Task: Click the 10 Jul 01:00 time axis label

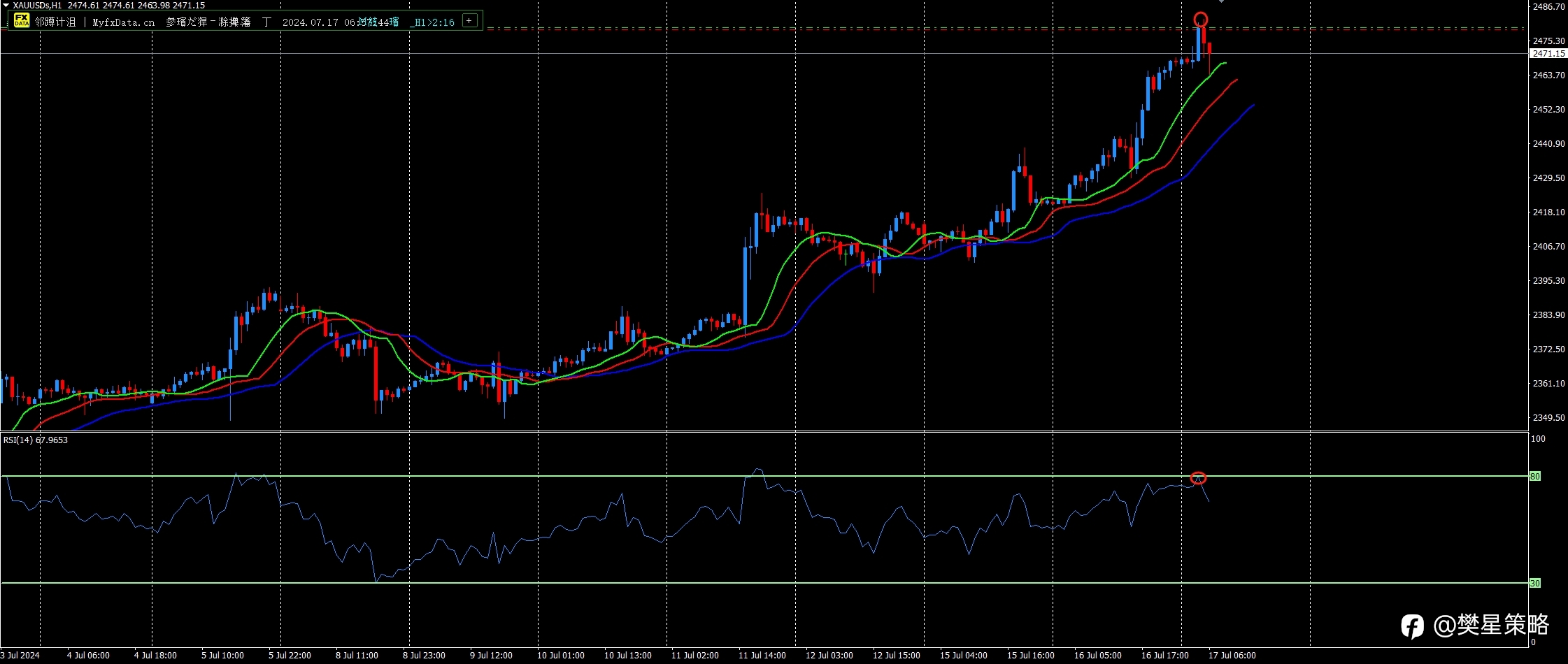Action: 561,656
